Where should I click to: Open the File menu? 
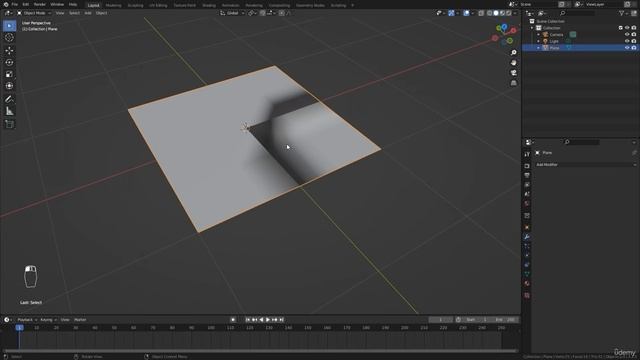15,4
